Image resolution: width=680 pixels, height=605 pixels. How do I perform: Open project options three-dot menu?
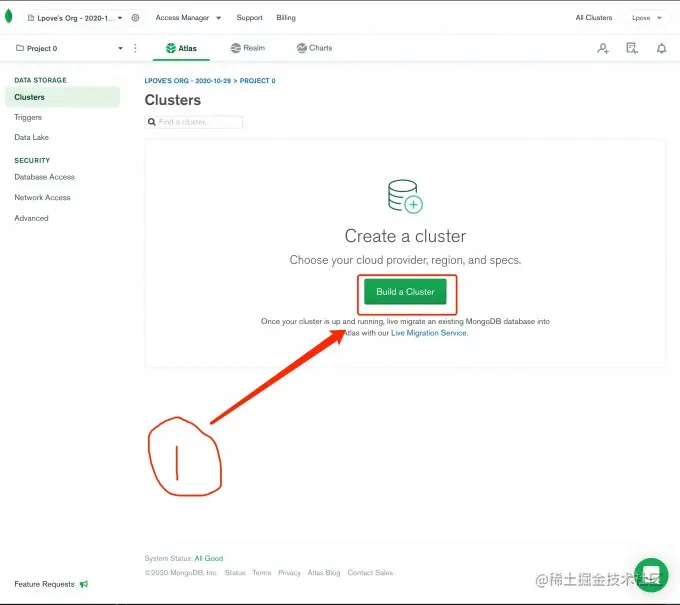coord(135,48)
